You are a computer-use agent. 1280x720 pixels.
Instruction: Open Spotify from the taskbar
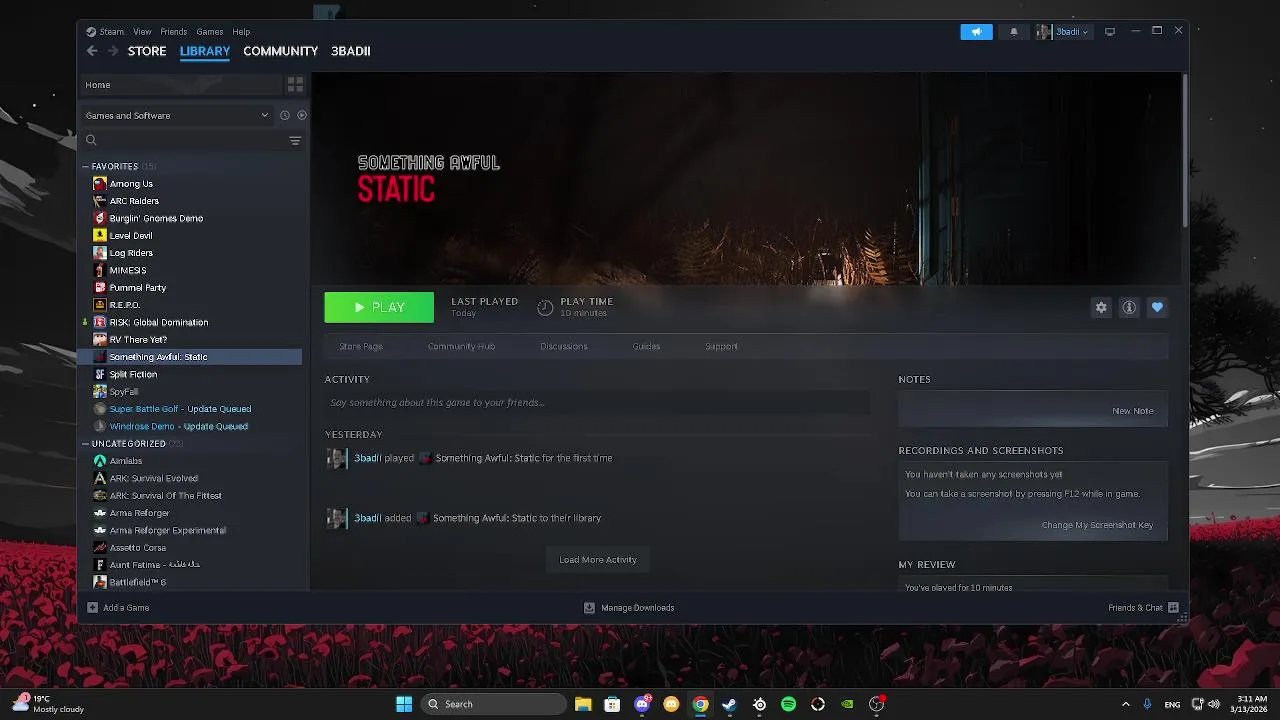[x=788, y=704]
